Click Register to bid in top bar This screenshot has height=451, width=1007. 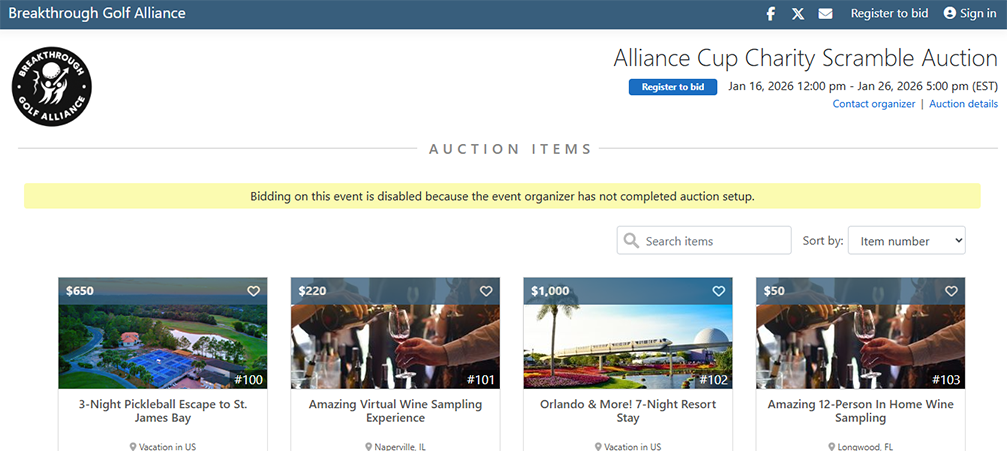coord(889,14)
